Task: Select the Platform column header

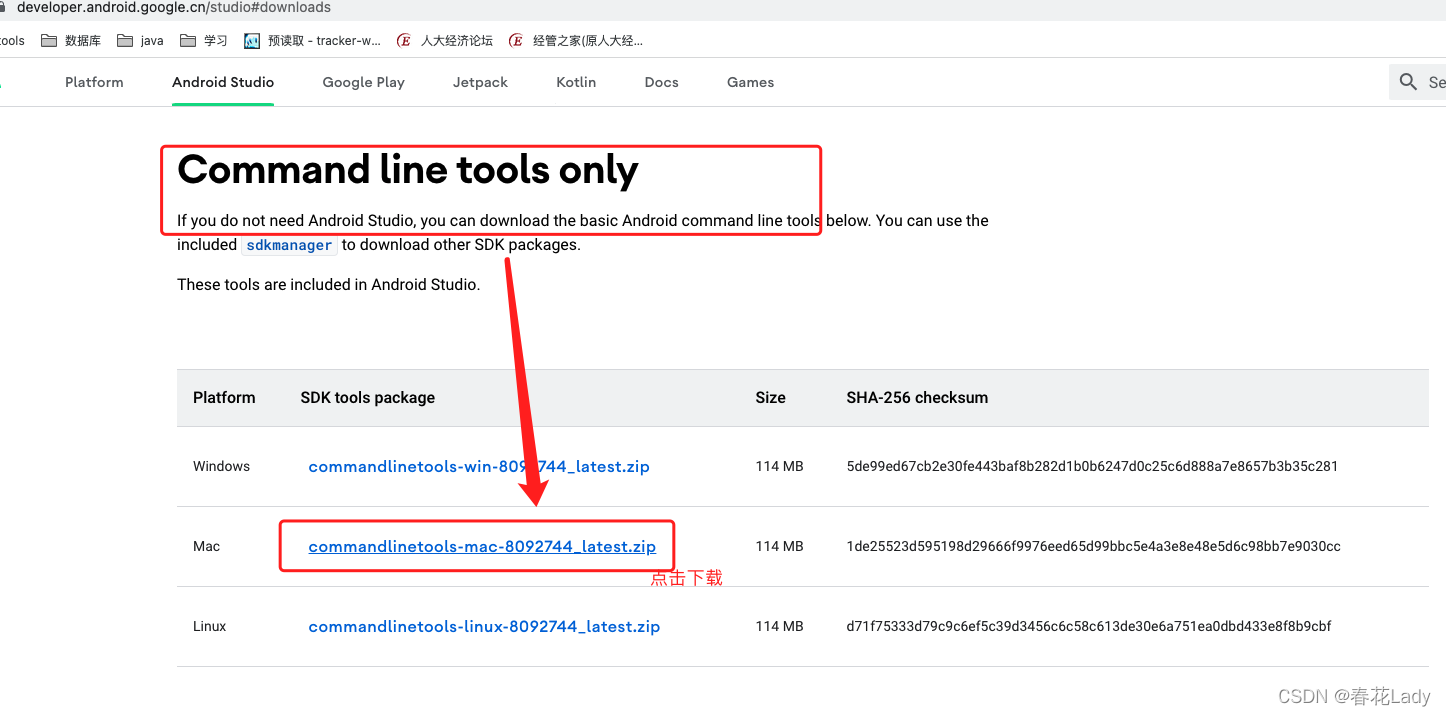Action: tap(224, 397)
